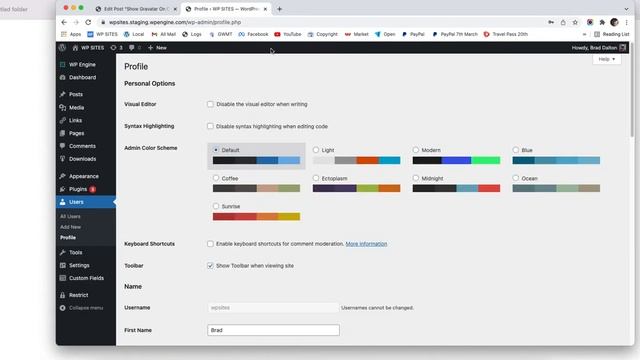Click Sunrise scheme color strip
Screen dimensions: 640x360
(x=256, y=217)
